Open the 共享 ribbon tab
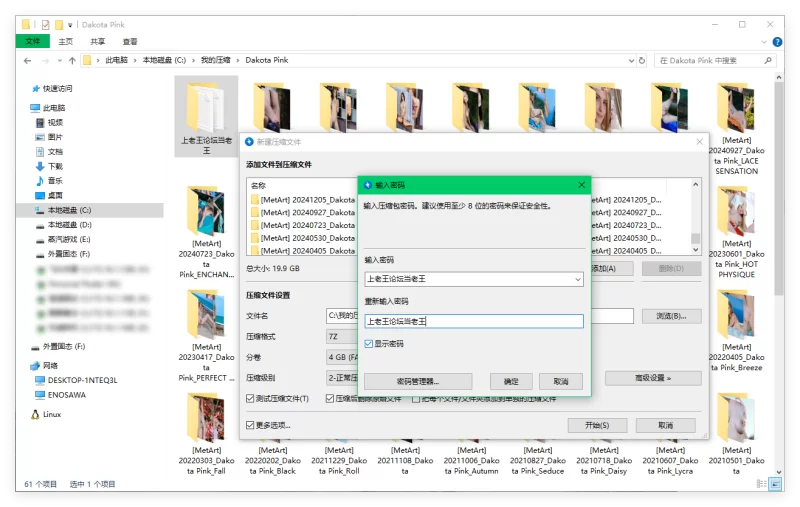 click(x=97, y=42)
